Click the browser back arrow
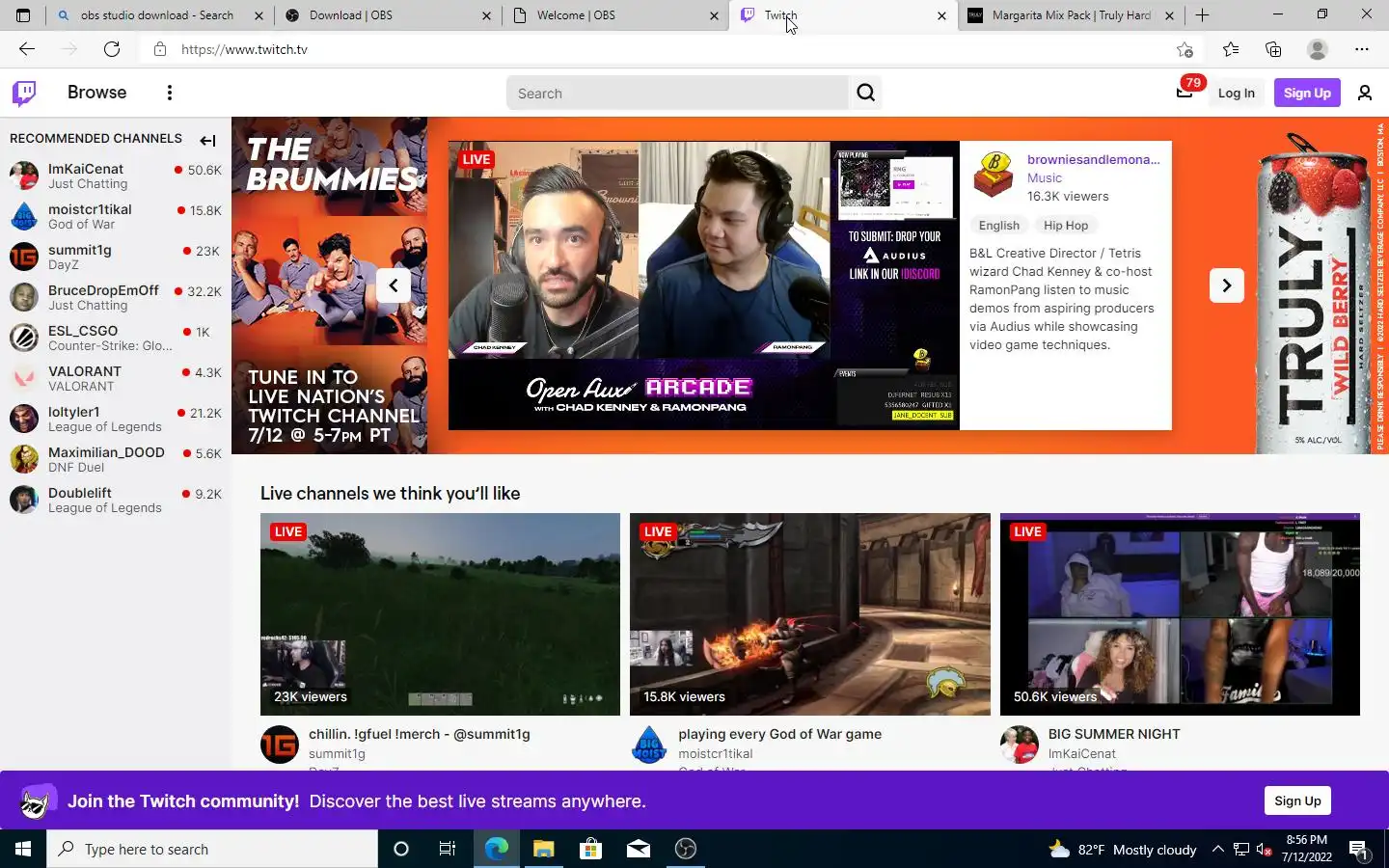The height and width of the screenshot is (868, 1389). pyautogui.click(x=27, y=49)
